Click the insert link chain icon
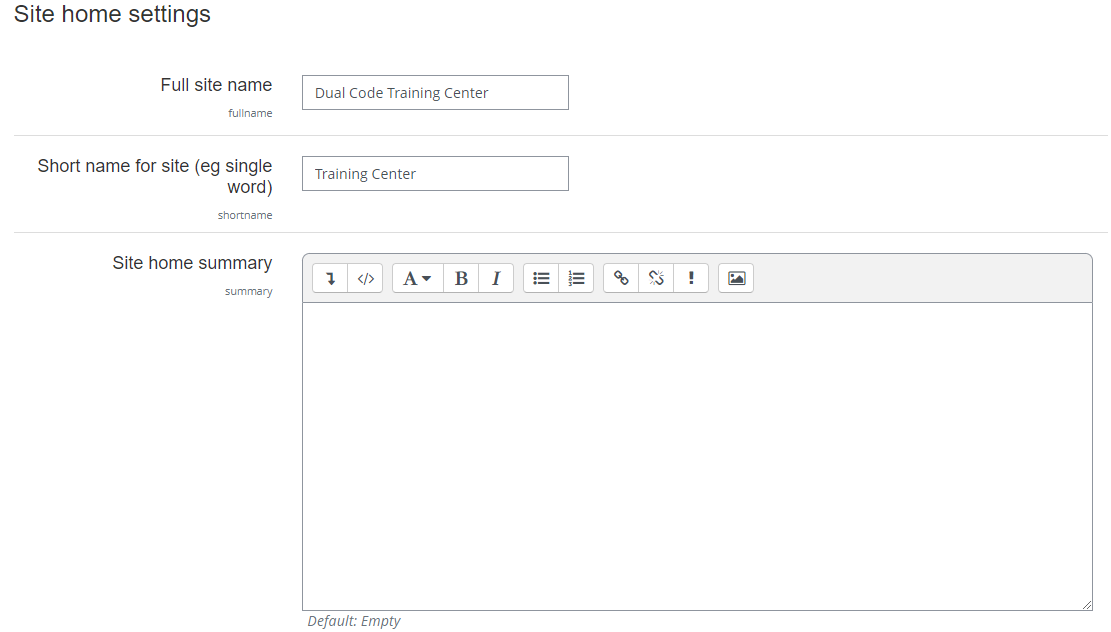Viewport: 1111px width, 632px height. click(x=621, y=278)
